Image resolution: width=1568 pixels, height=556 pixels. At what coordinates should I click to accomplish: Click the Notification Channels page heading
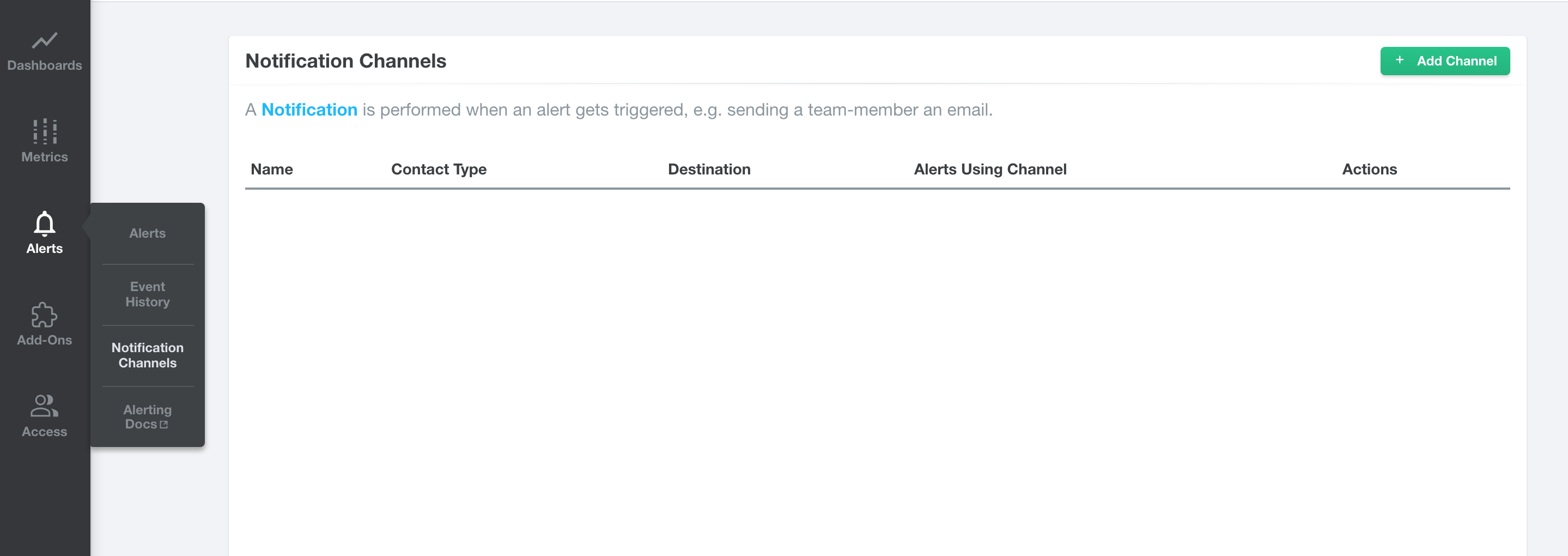345,61
